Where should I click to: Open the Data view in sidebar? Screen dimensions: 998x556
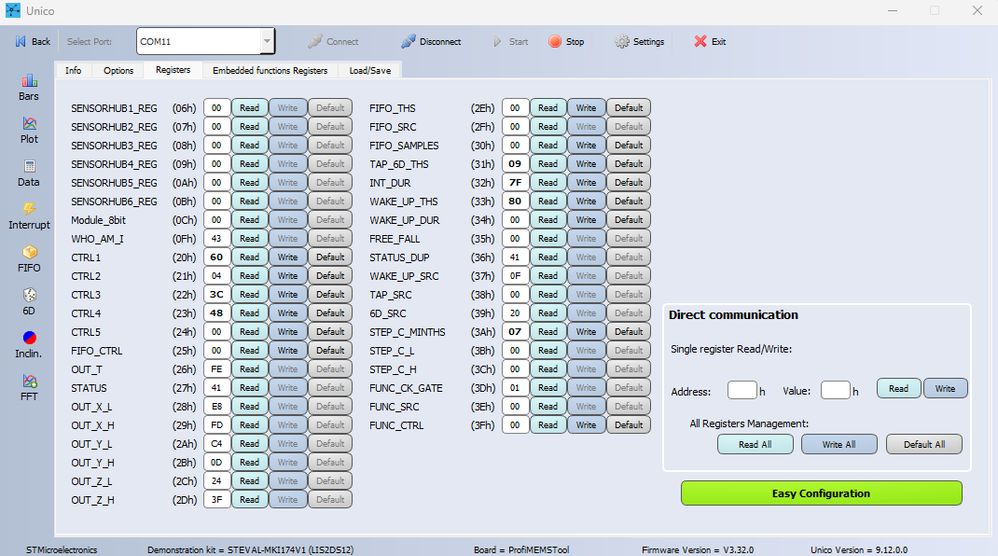click(29, 174)
